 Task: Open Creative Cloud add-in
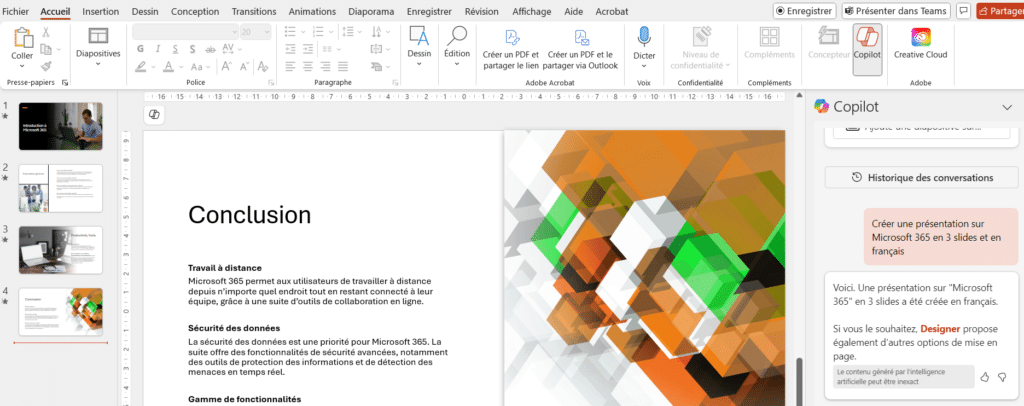[x=920, y=42]
